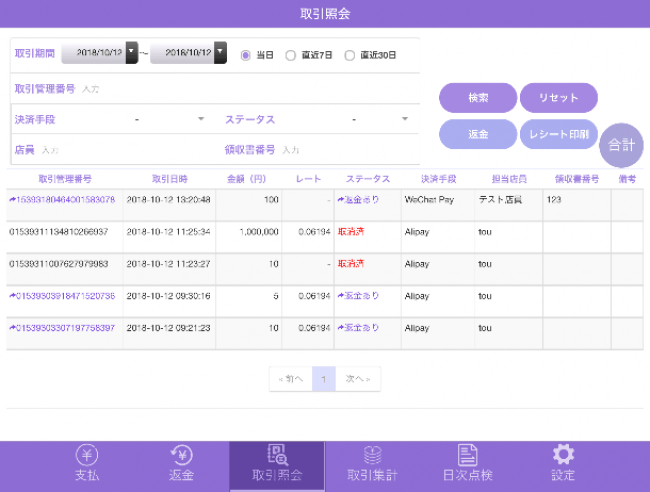Viewport: 650px width, 492px height.
Task: Click the 担当店員 column header
Action: [509, 179]
